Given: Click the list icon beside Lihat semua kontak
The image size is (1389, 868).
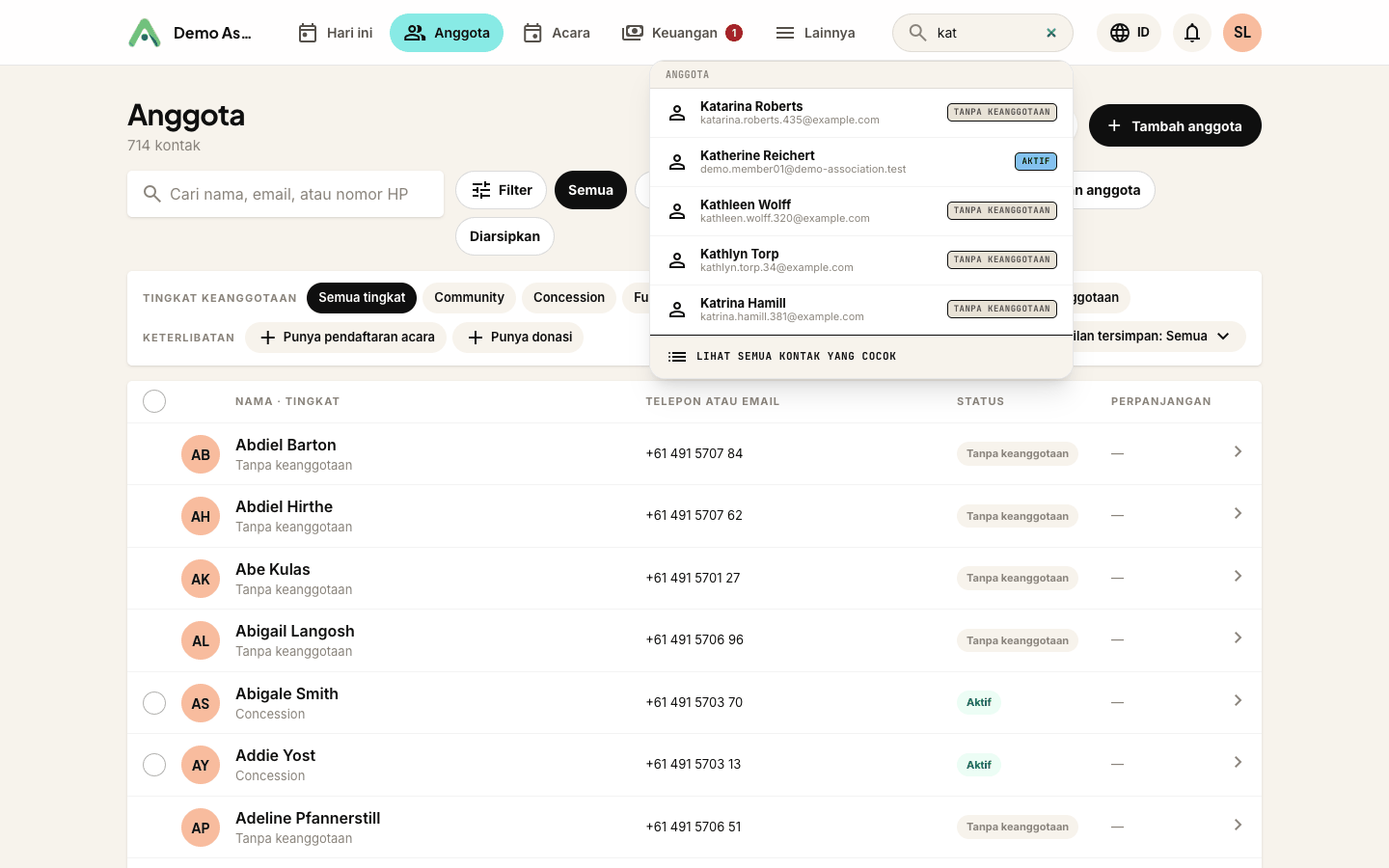Looking at the screenshot, I should tap(677, 357).
